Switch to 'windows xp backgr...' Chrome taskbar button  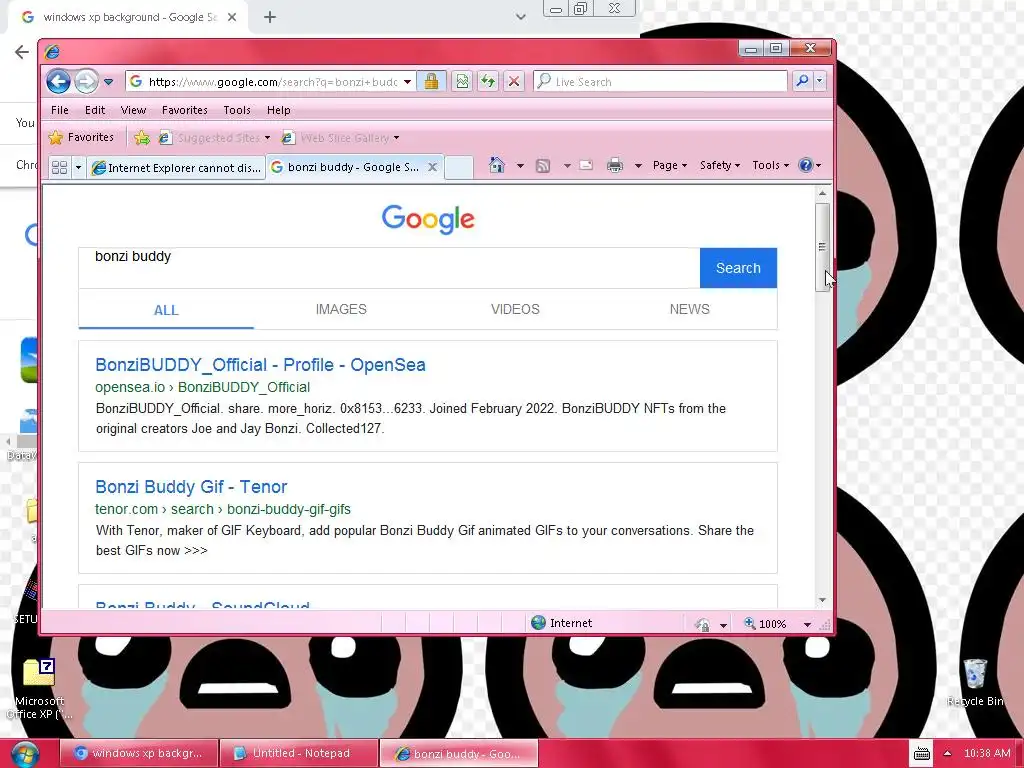[139, 754]
